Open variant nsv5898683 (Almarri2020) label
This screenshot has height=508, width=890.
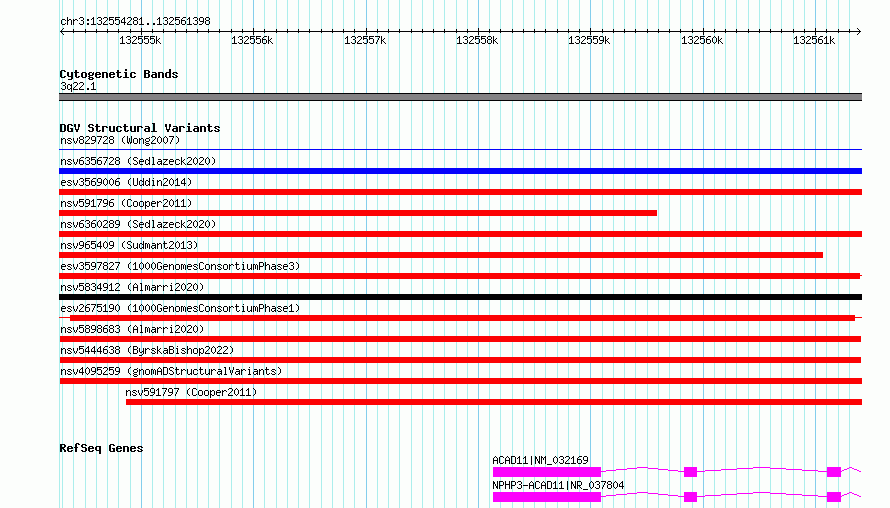click(x=132, y=329)
